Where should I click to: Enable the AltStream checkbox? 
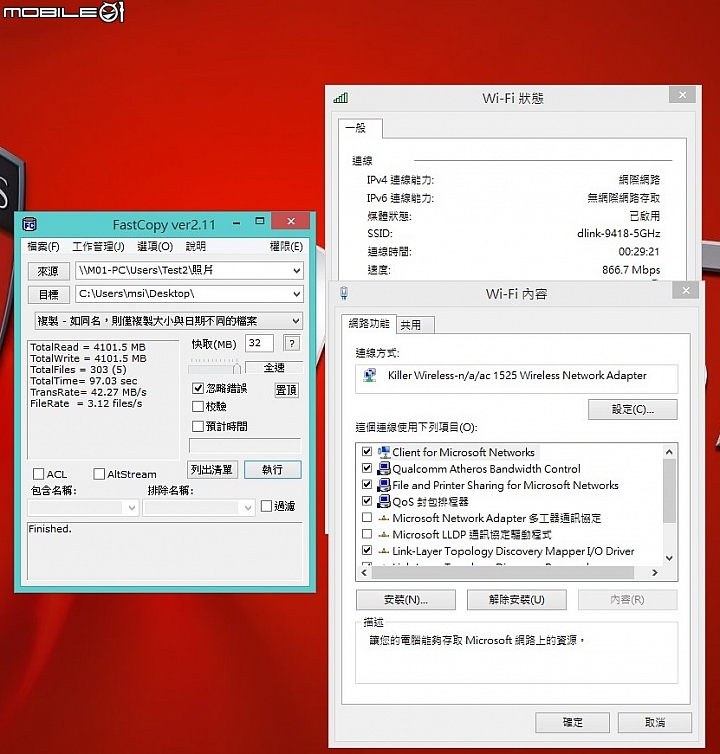coord(99,474)
